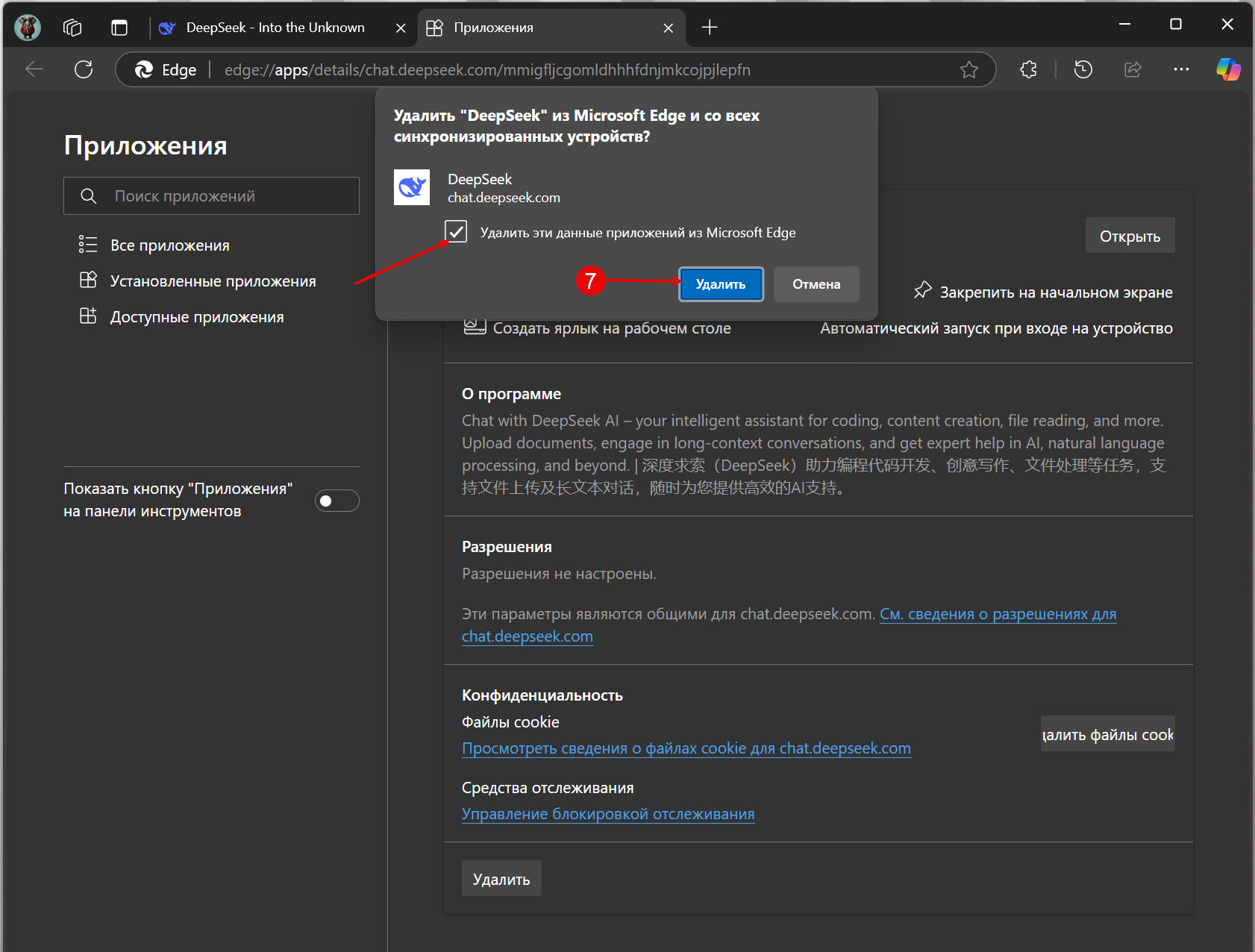Click Отмена in the delete dialog
Viewport: 1255px width, 952px height.
tap(816, 284)
